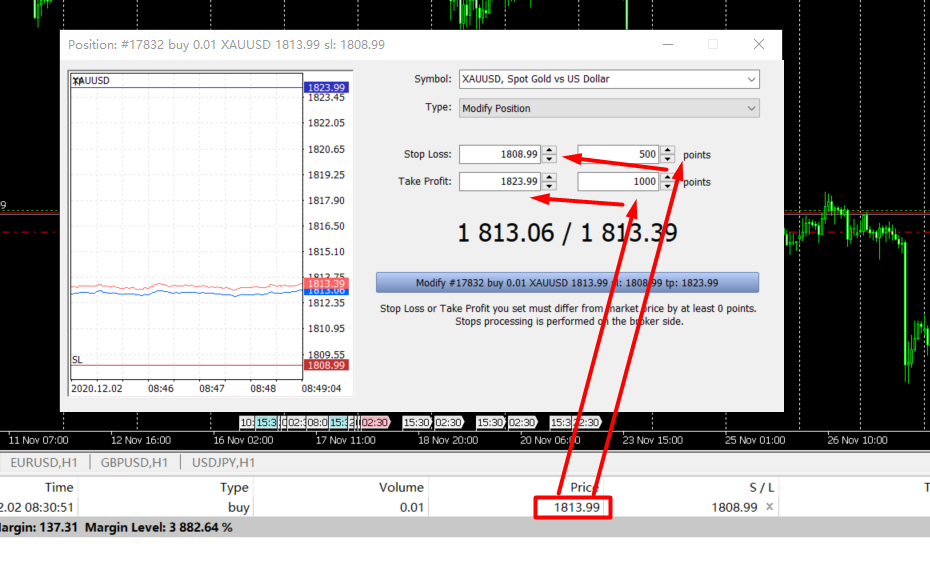
Task: Increase Take Profit price with up arrow
Action: click(x=549, y=177)
